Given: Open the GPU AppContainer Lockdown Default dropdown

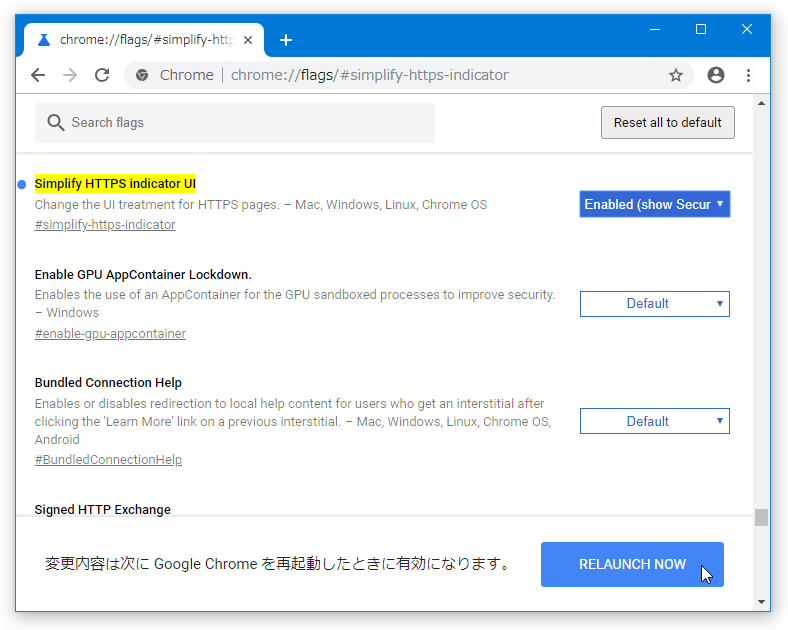Looking at the screenshot, I should [x=654, y=304].
